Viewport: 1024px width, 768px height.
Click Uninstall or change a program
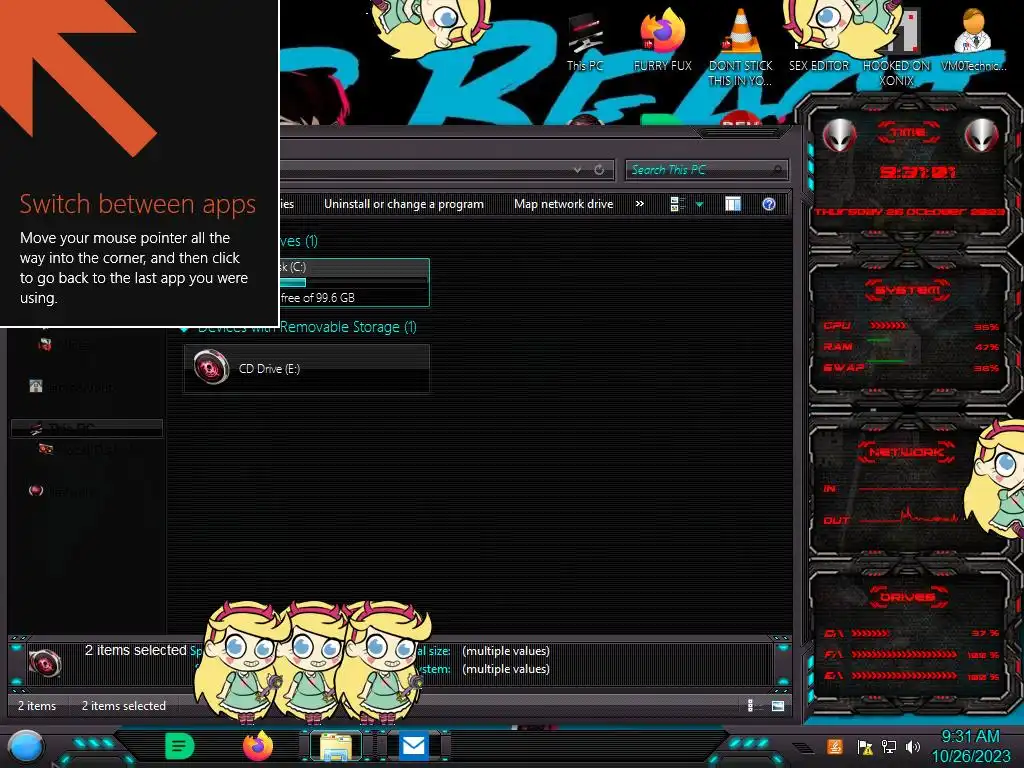(x=404, y=204)
